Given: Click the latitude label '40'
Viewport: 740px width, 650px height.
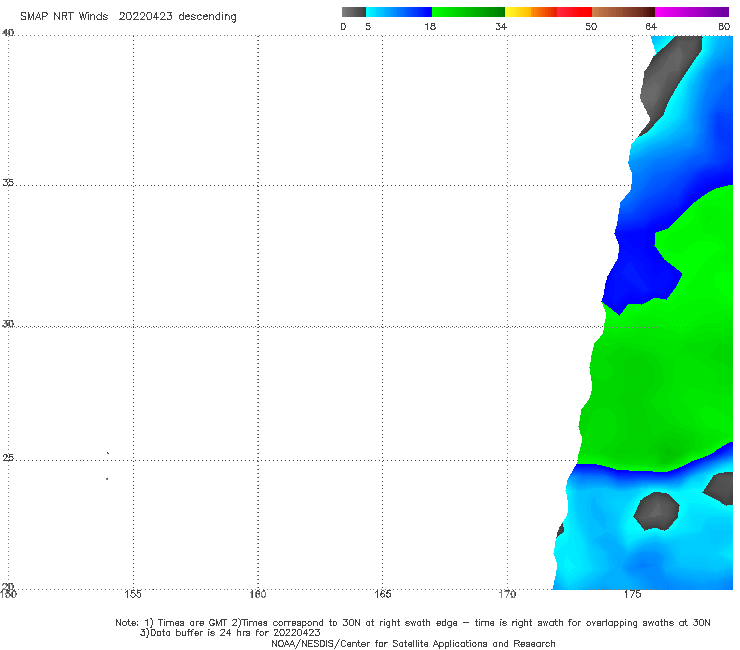Looking at the screenshot, I should point(8,33).
